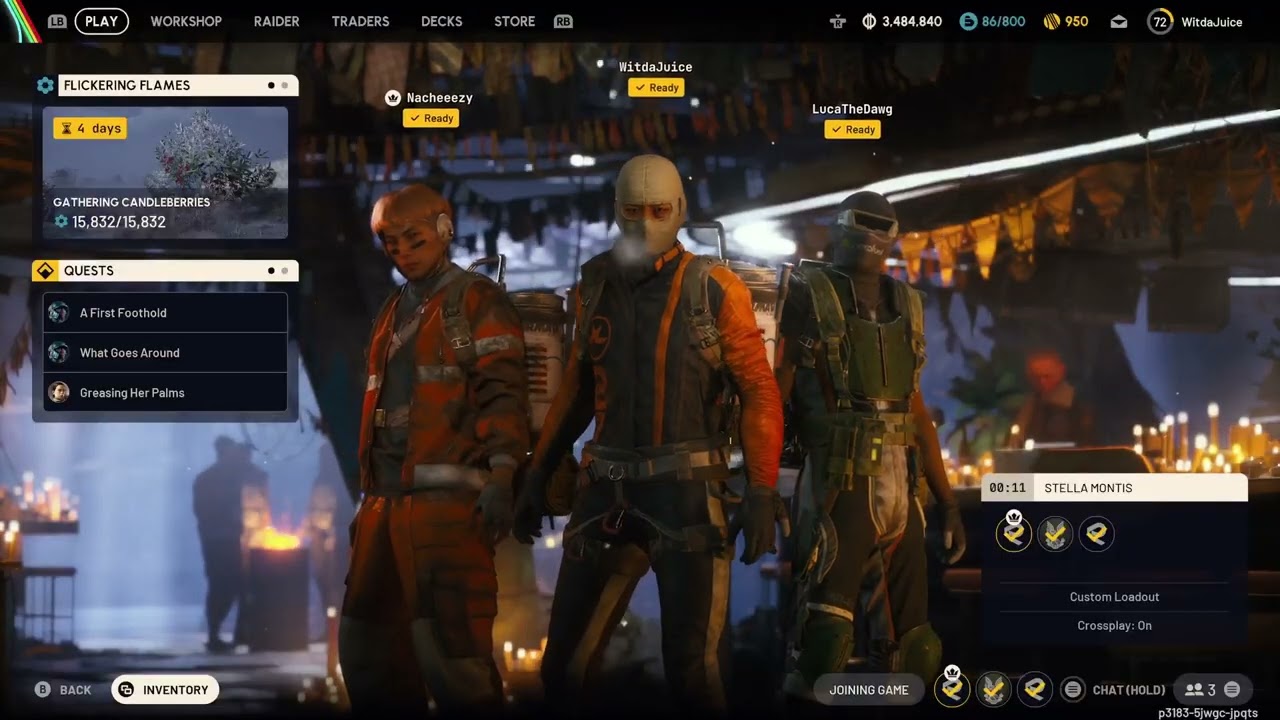The height and width of the screenshot is (720, 1280).
Task: Open the mail envelope icon
Action: tap(1118, 21)
